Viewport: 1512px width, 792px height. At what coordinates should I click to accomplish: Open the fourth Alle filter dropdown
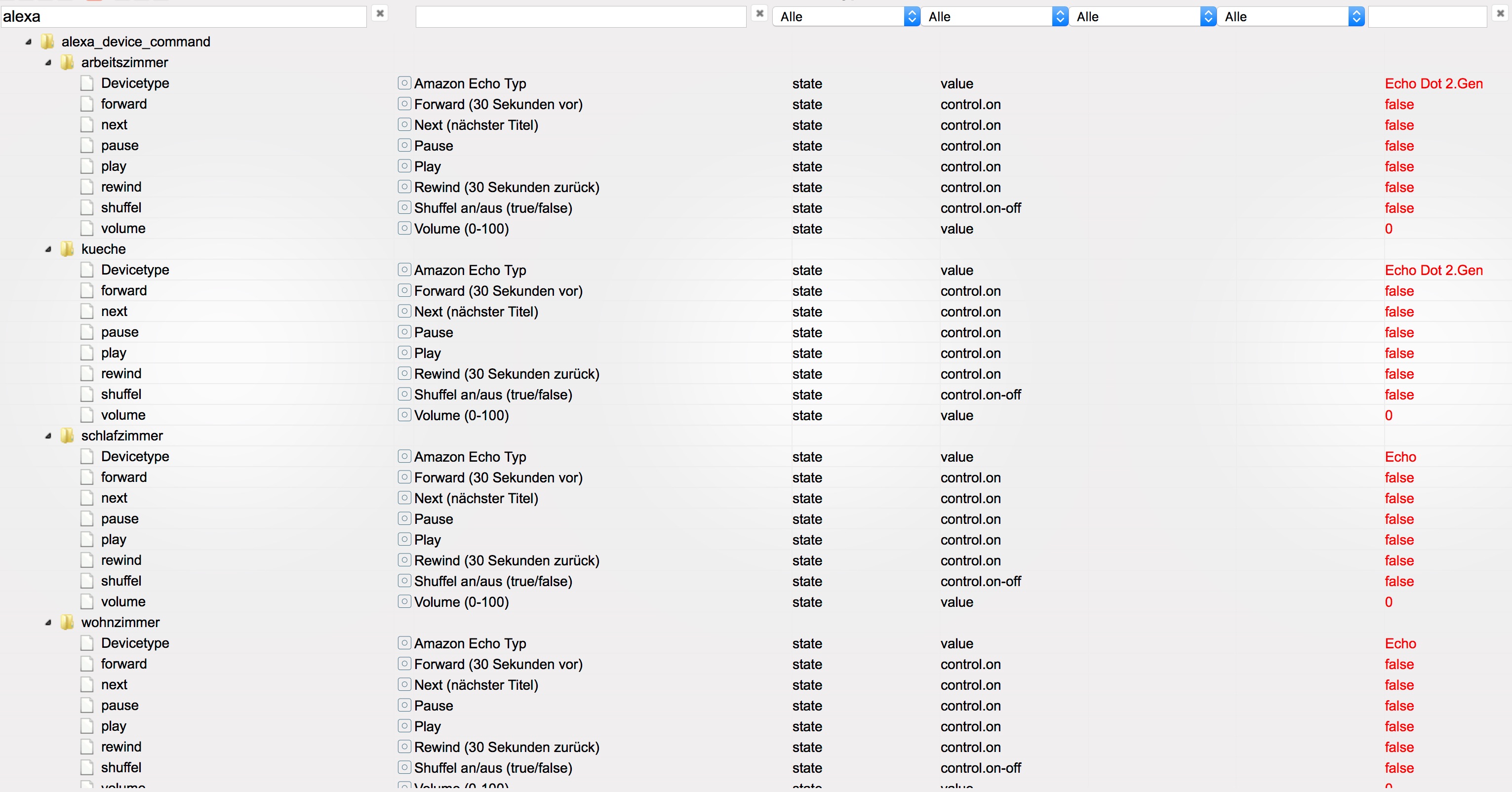1290,16
